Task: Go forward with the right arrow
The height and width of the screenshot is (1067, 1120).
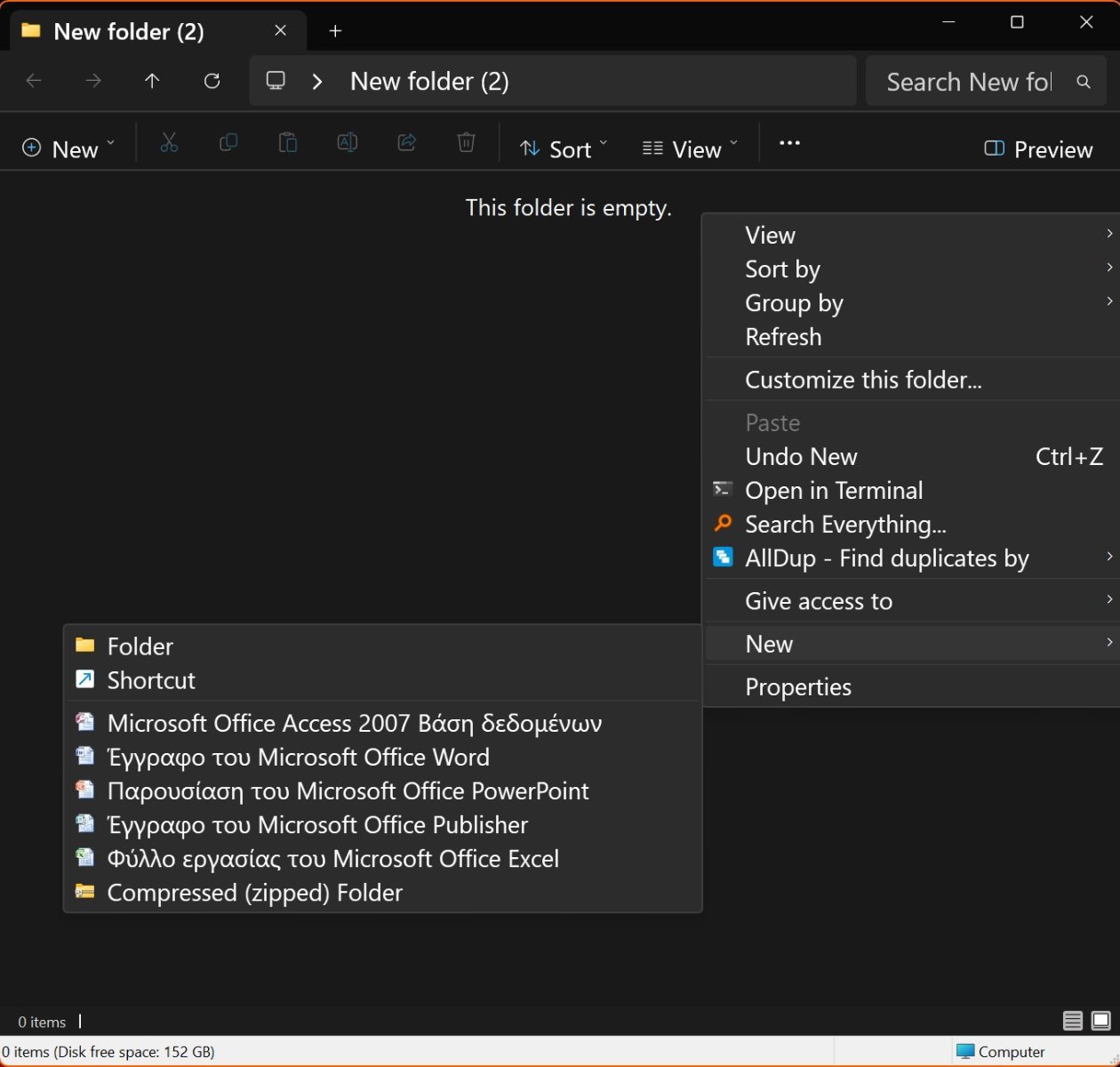Action: 92,81
